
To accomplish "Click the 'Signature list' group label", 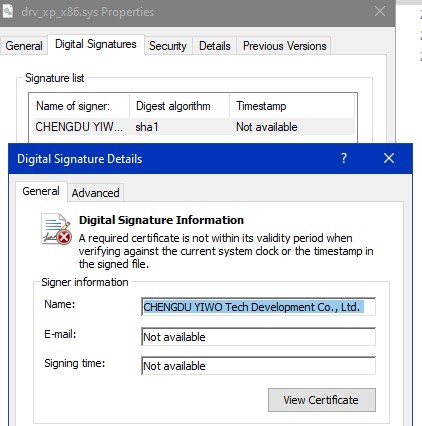I will click(54, 78).
